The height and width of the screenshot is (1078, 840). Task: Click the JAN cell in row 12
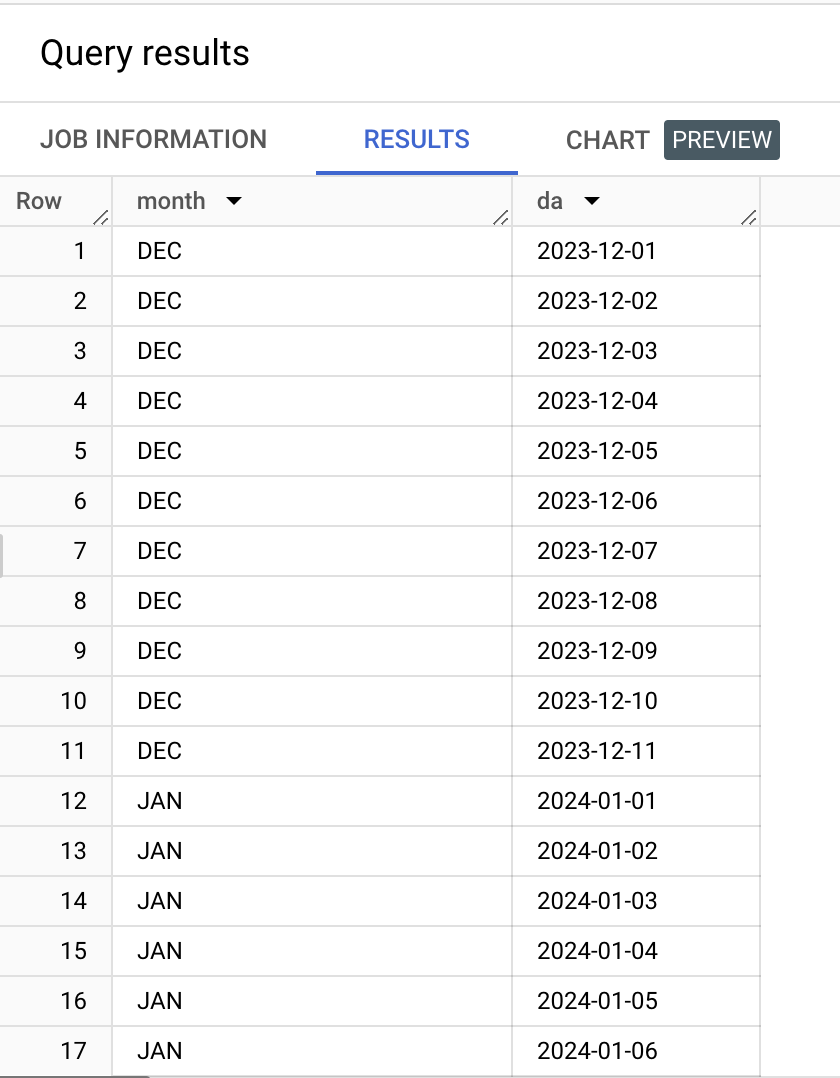coord(160,801)
